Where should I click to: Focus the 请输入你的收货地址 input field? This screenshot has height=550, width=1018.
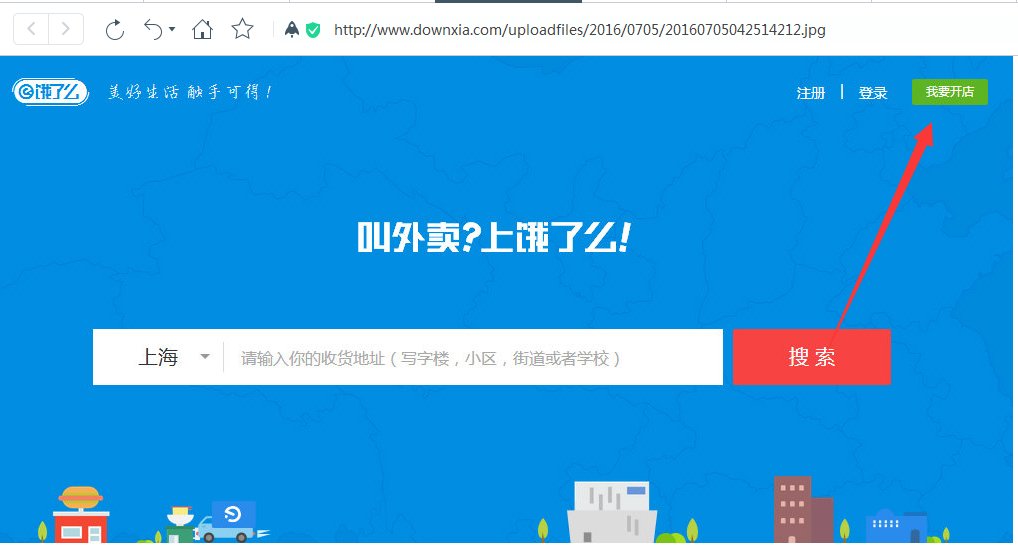473,357
